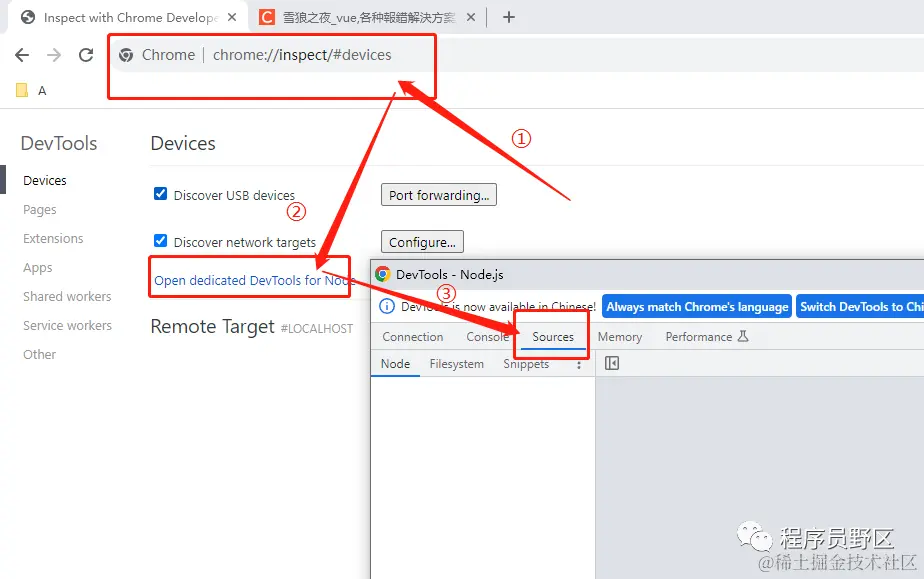The image size is (924, 579).
Task: Close the Inspect with Chrome Developer tab
Action: (232, 18)
